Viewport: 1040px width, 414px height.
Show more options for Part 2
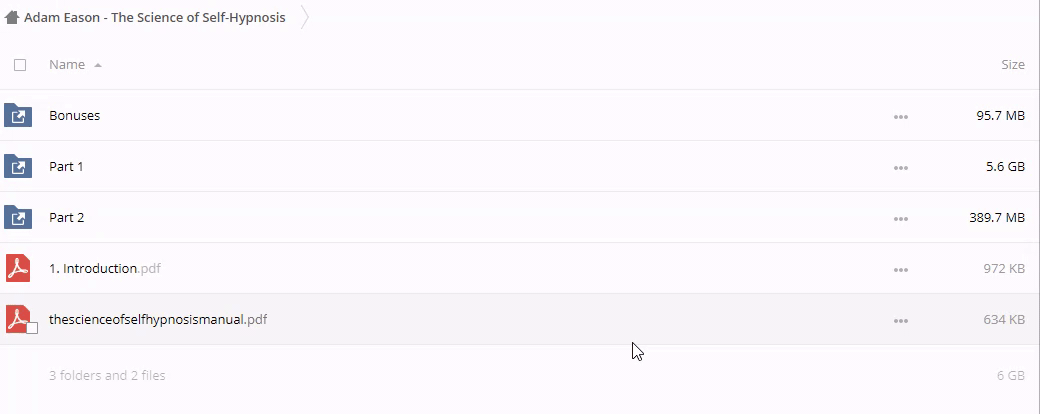pyautogui.click(x=900, y=219)
